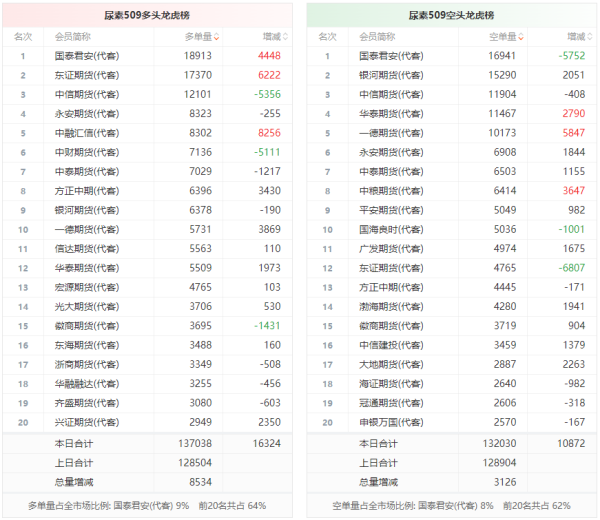Select 东海期货(代客) row name
This screenshot has width=600, height=520.
pos(87,345)
